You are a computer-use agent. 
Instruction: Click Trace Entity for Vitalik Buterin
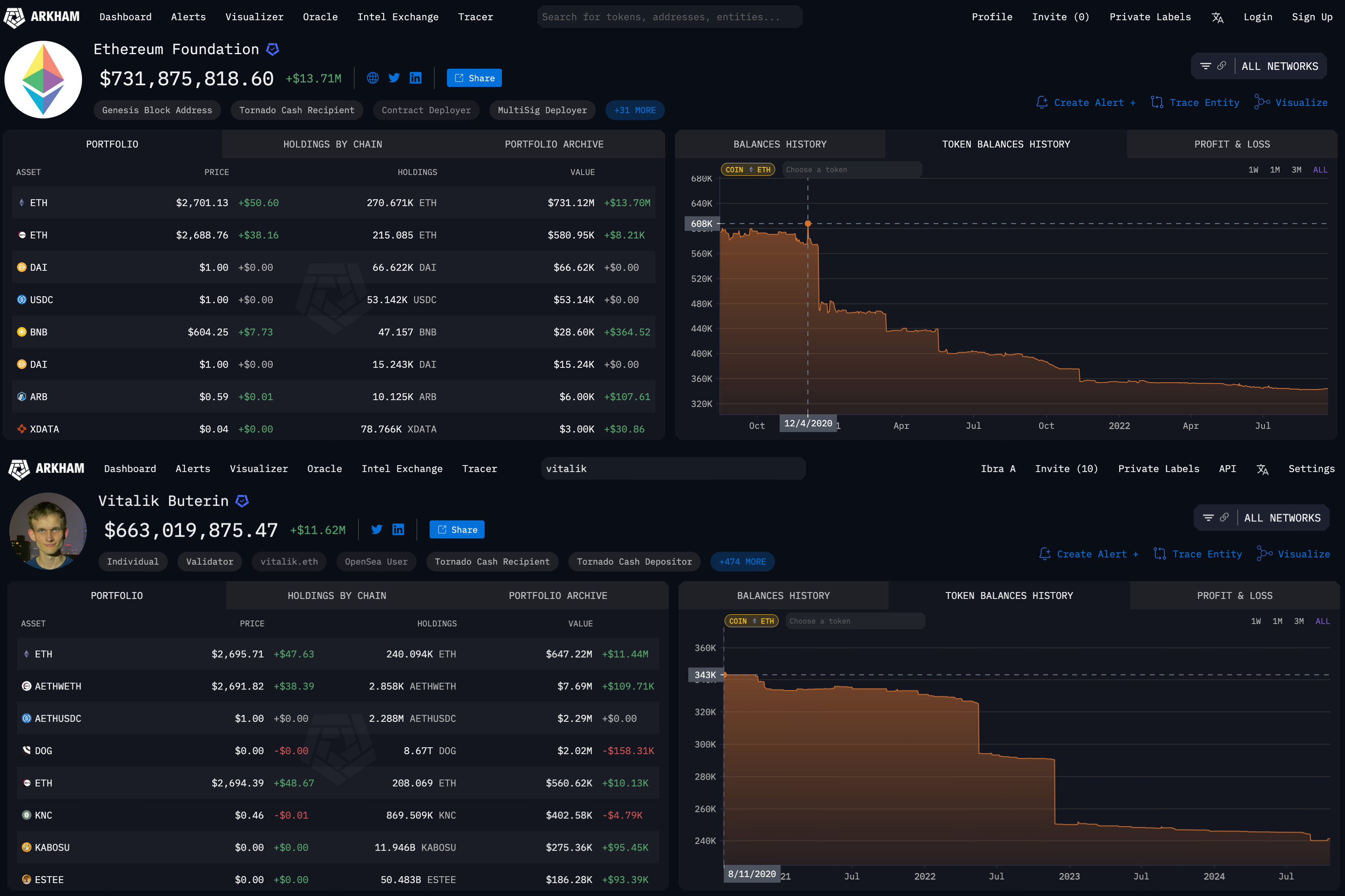pos(1197,554)
